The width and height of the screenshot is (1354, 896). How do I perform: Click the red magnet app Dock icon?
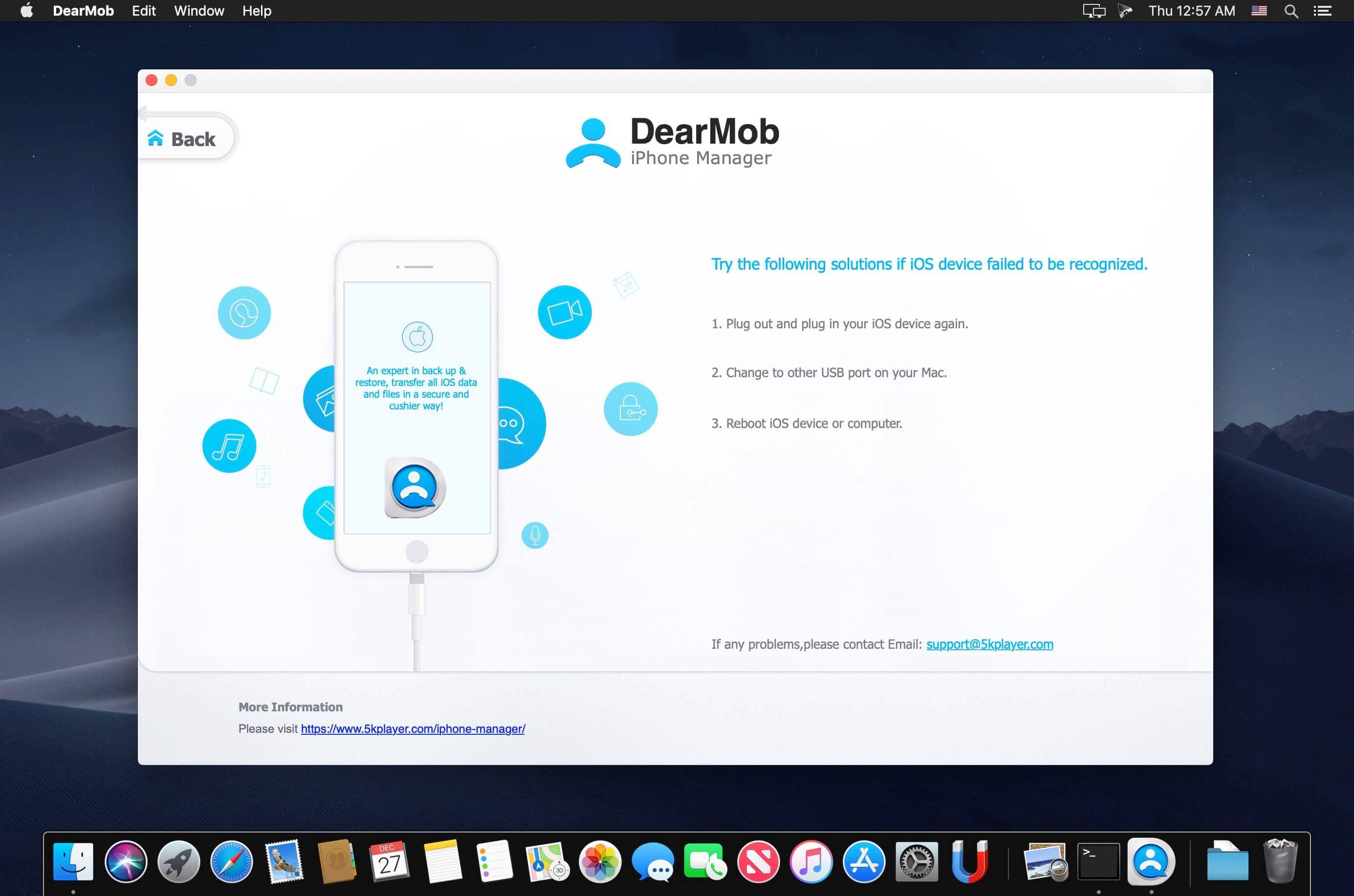pyautogui.click(x=969, y=861)
